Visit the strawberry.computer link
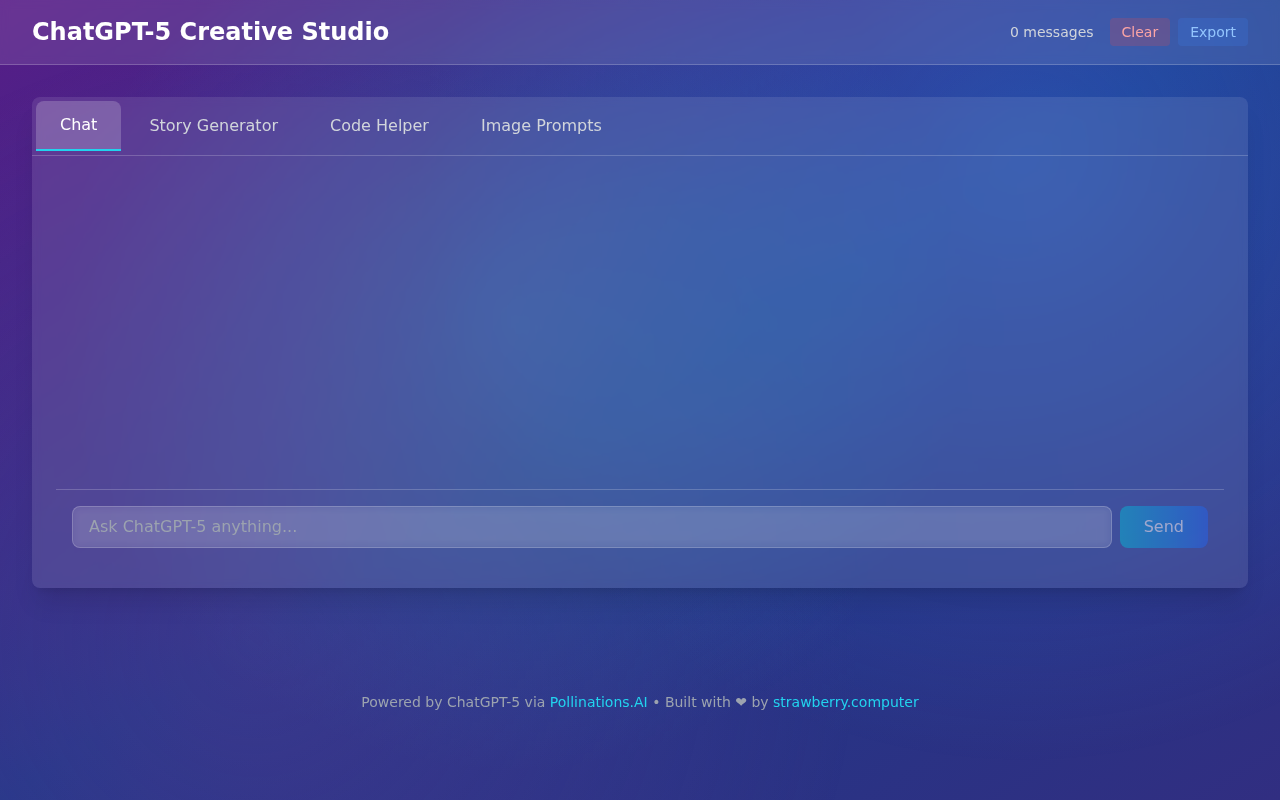 tap(845, 702)
